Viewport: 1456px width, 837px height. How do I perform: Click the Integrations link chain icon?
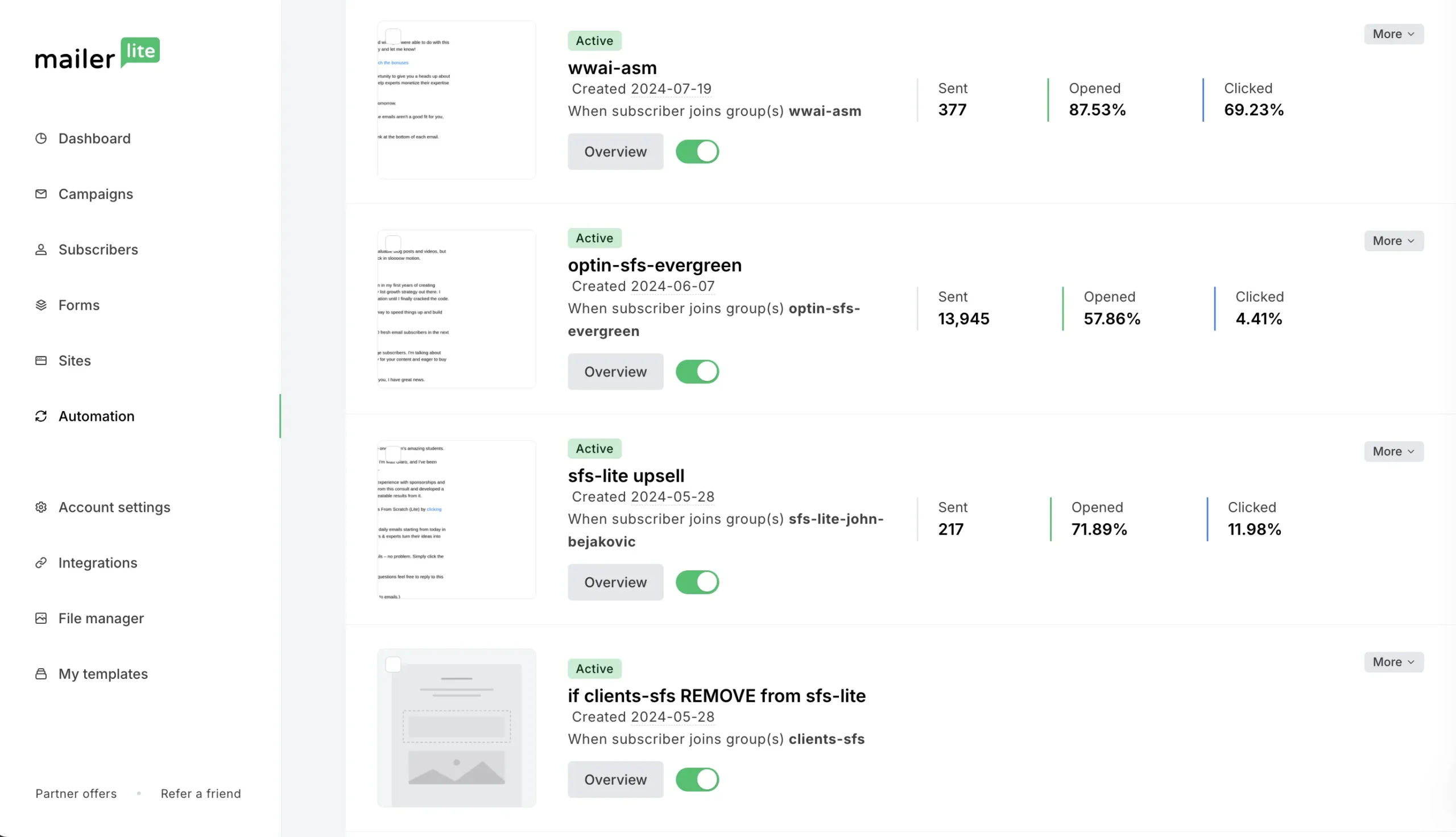pyautogui.click(x=41, y=563)
